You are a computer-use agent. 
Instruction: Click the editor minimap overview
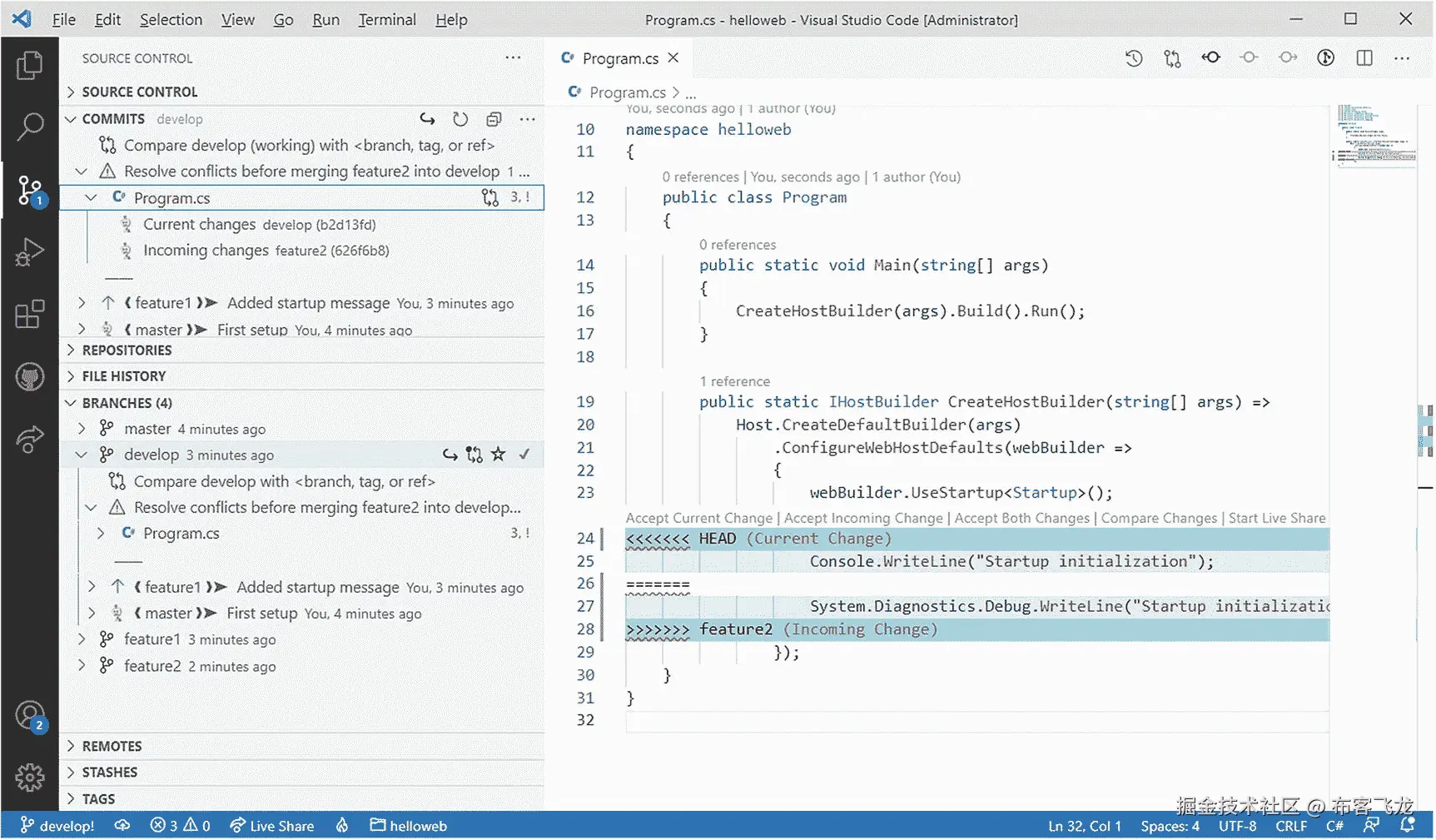pyautogui.click(x=1375, y=135)
